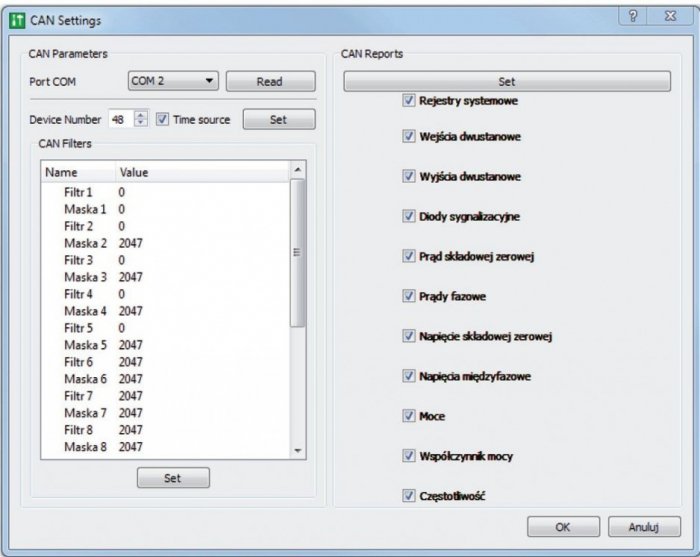Select the Maska 5 row
700x557 pixels.
pyautogui.click(x=165, y=345)
